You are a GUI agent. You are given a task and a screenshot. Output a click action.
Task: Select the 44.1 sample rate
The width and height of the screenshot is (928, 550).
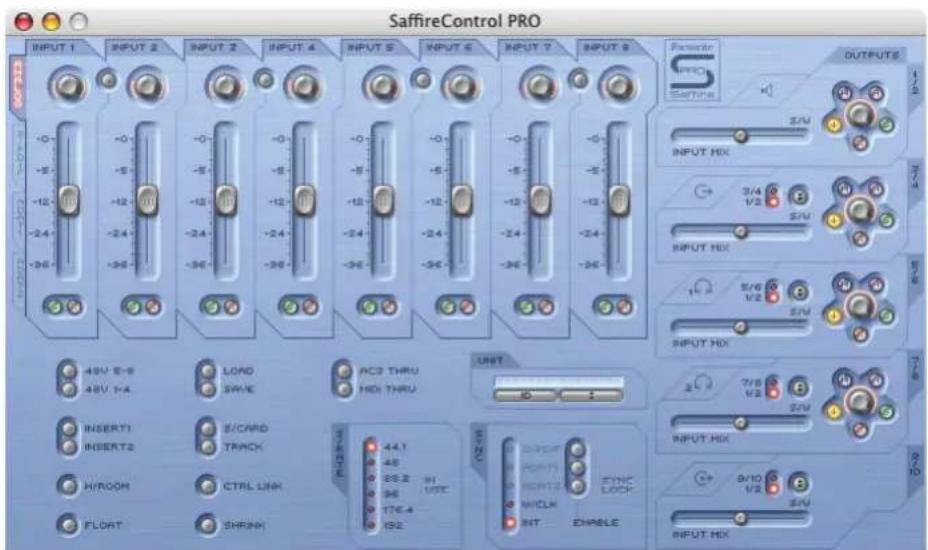[x=372, y=446]
